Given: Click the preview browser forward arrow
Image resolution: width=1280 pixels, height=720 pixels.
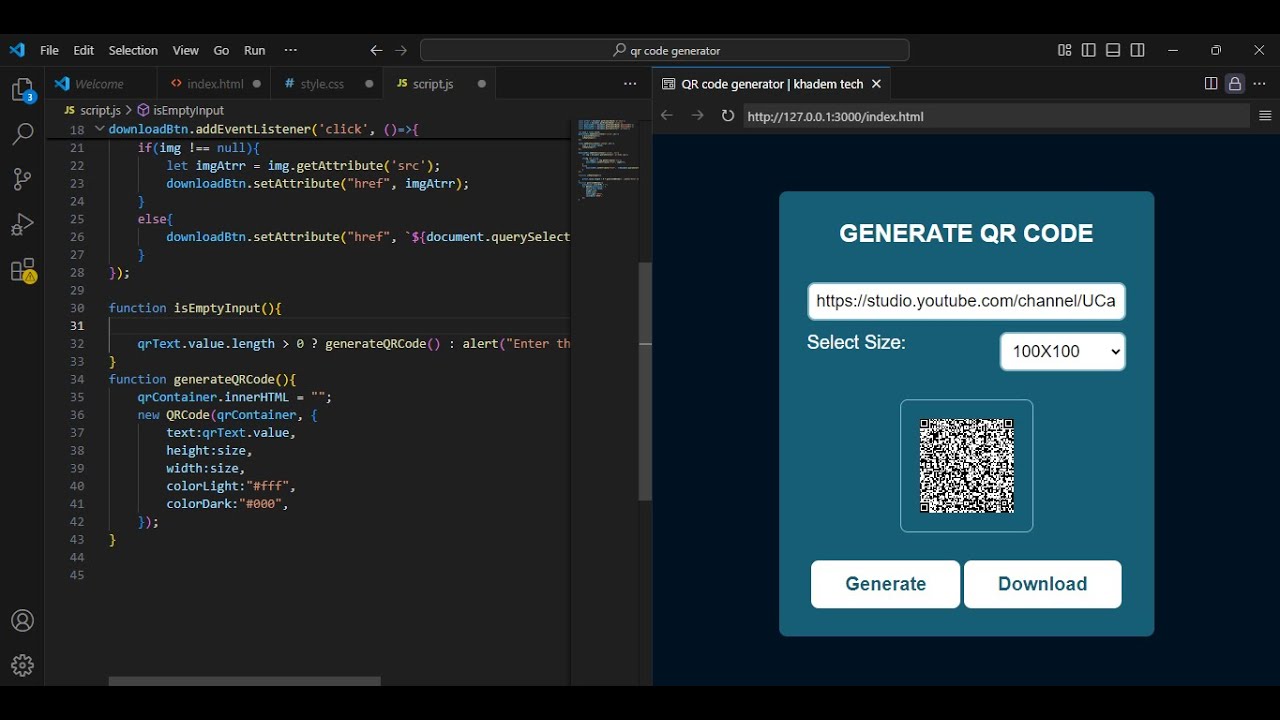Looking at the screenshot, I should pyautogui.click(x=698, y=116).
